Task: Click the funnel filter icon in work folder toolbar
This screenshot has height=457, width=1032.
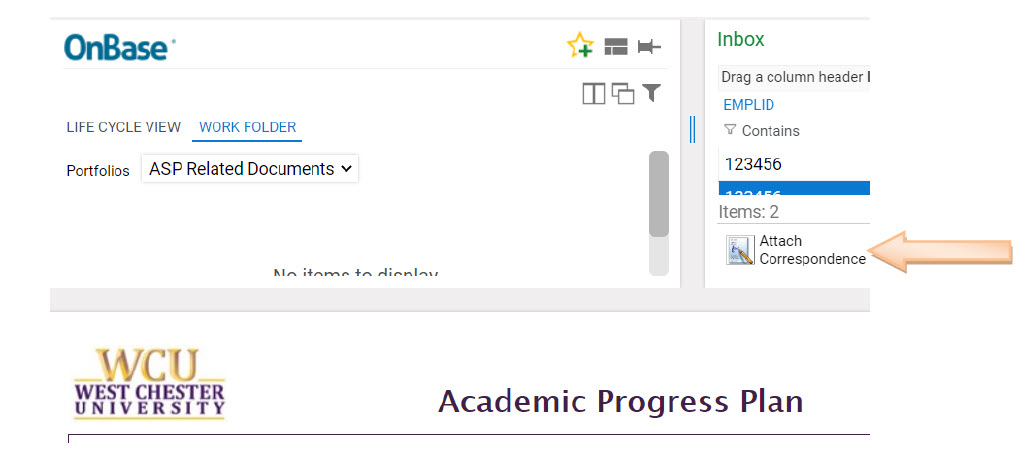Action: (x=652, y=93)
